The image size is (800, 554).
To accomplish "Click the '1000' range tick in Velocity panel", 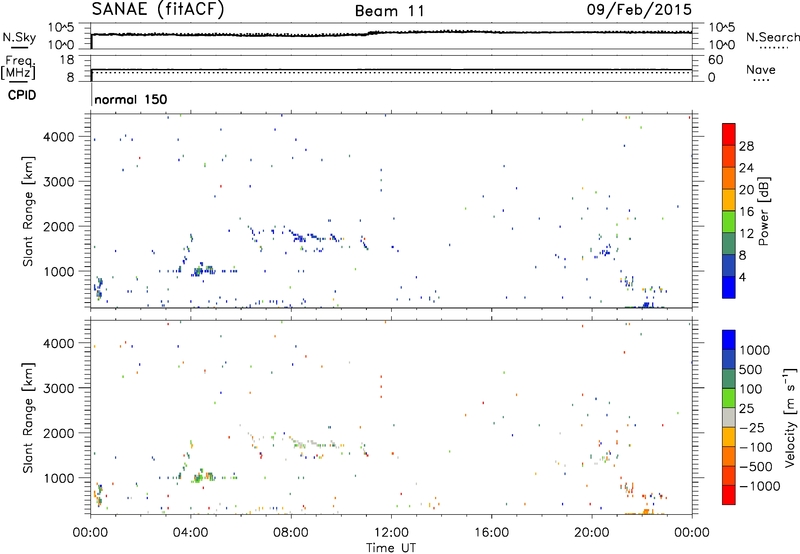I will [x=58, y=478].
